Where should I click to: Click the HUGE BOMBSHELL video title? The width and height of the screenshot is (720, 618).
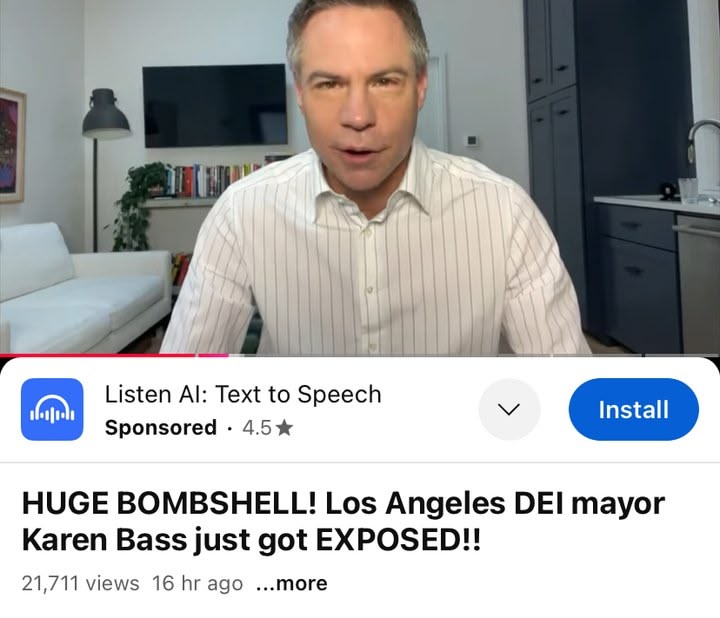pyautogui.click(x=343, y=521)
